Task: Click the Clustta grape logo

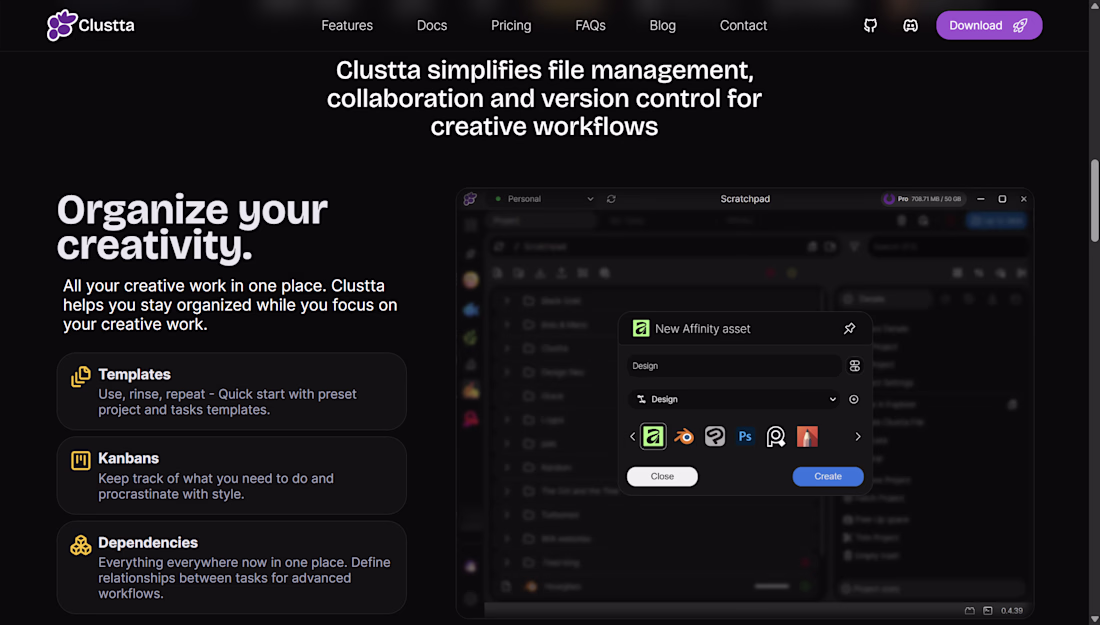Action: click(62, 25)
